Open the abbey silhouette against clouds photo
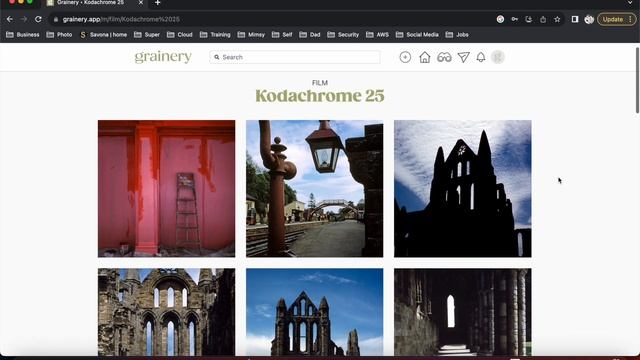Viewport: 640px width, 360px height. [x=463, y=189]
